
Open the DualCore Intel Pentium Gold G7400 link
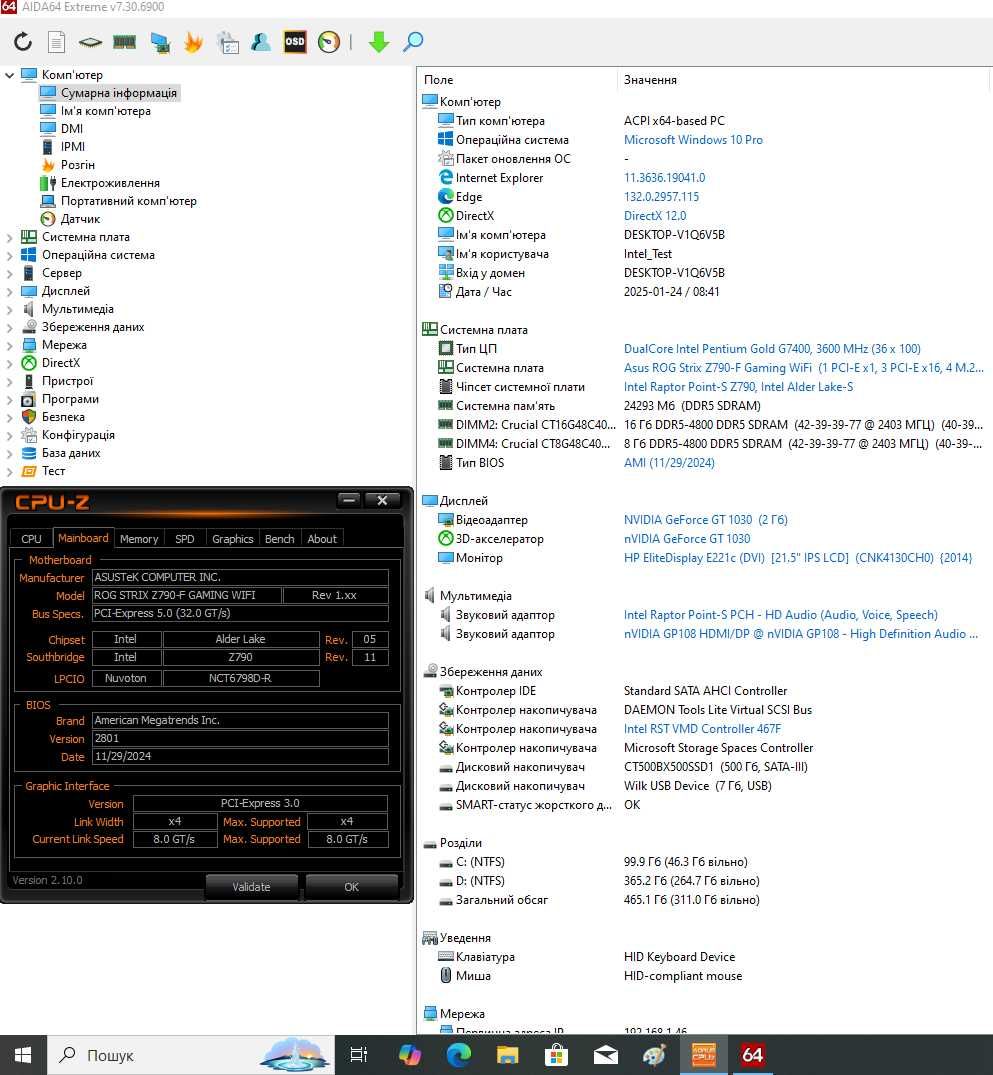click(771, 349)
